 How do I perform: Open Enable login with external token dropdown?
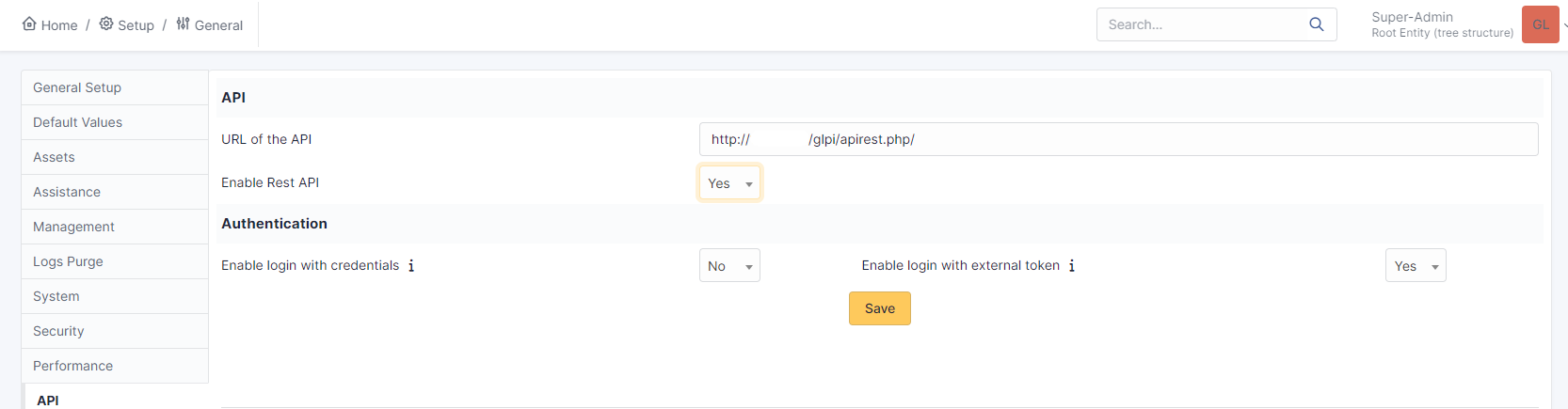click(1416, 266)
